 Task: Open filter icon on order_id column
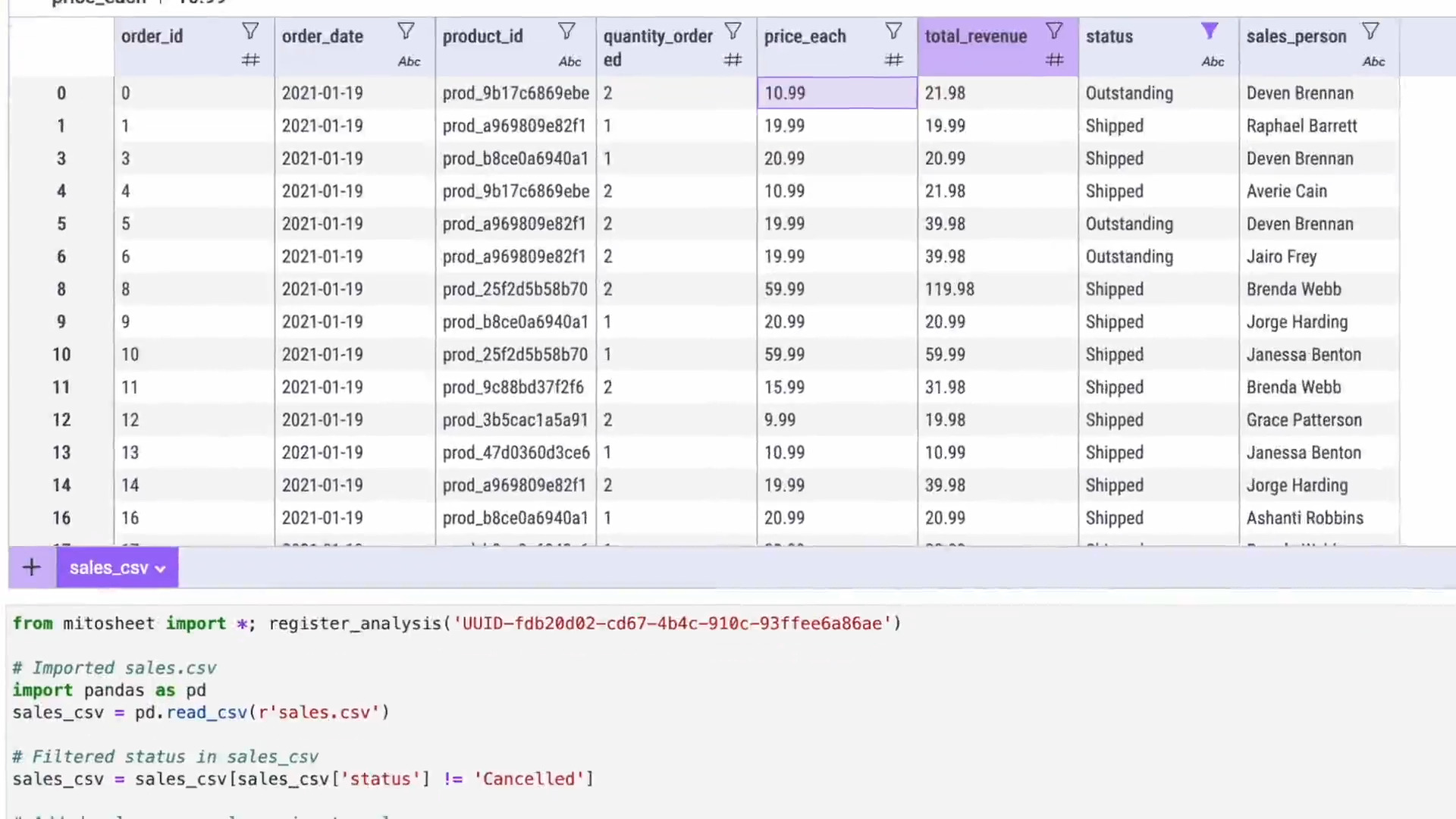tap(250, 31)
